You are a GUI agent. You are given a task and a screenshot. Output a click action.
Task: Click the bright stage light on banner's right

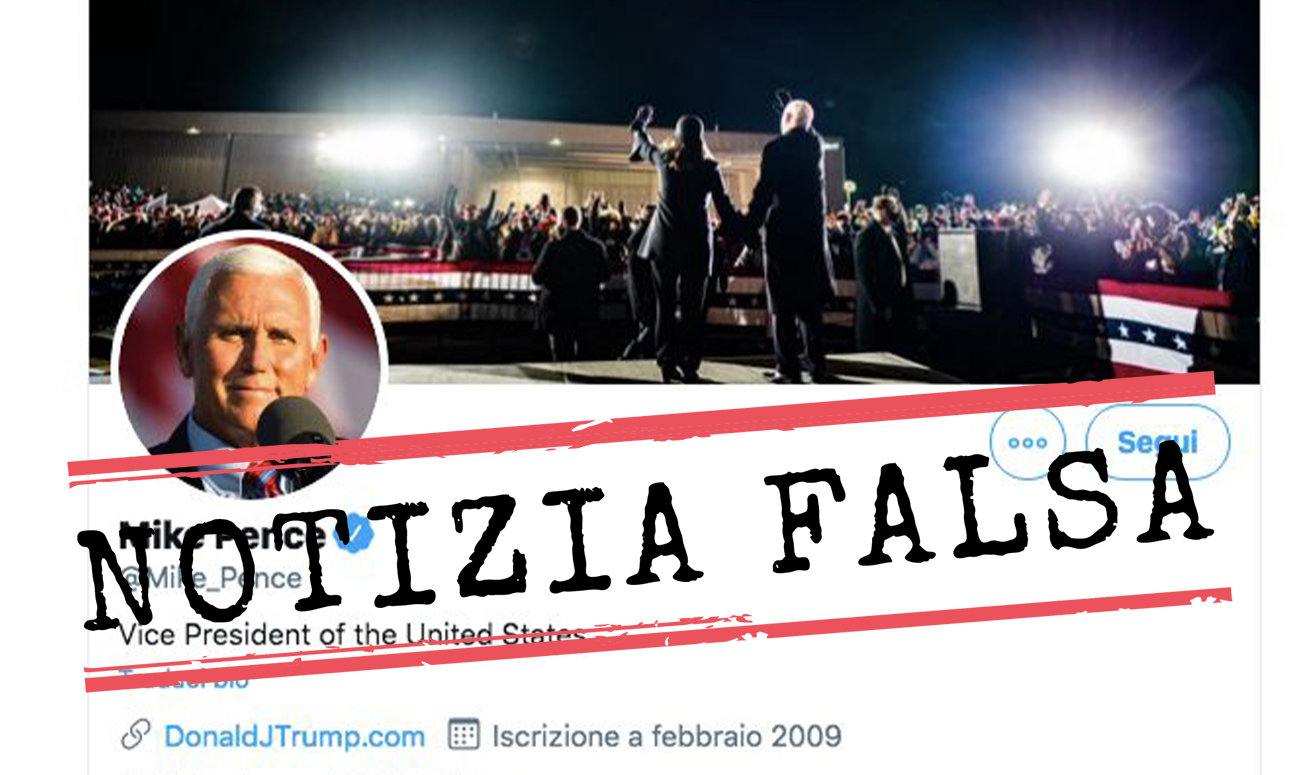(1091, 152)
